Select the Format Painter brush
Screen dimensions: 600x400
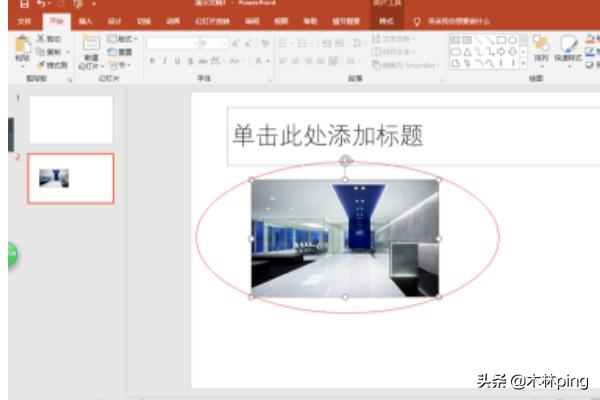click(x=41, y=65)
